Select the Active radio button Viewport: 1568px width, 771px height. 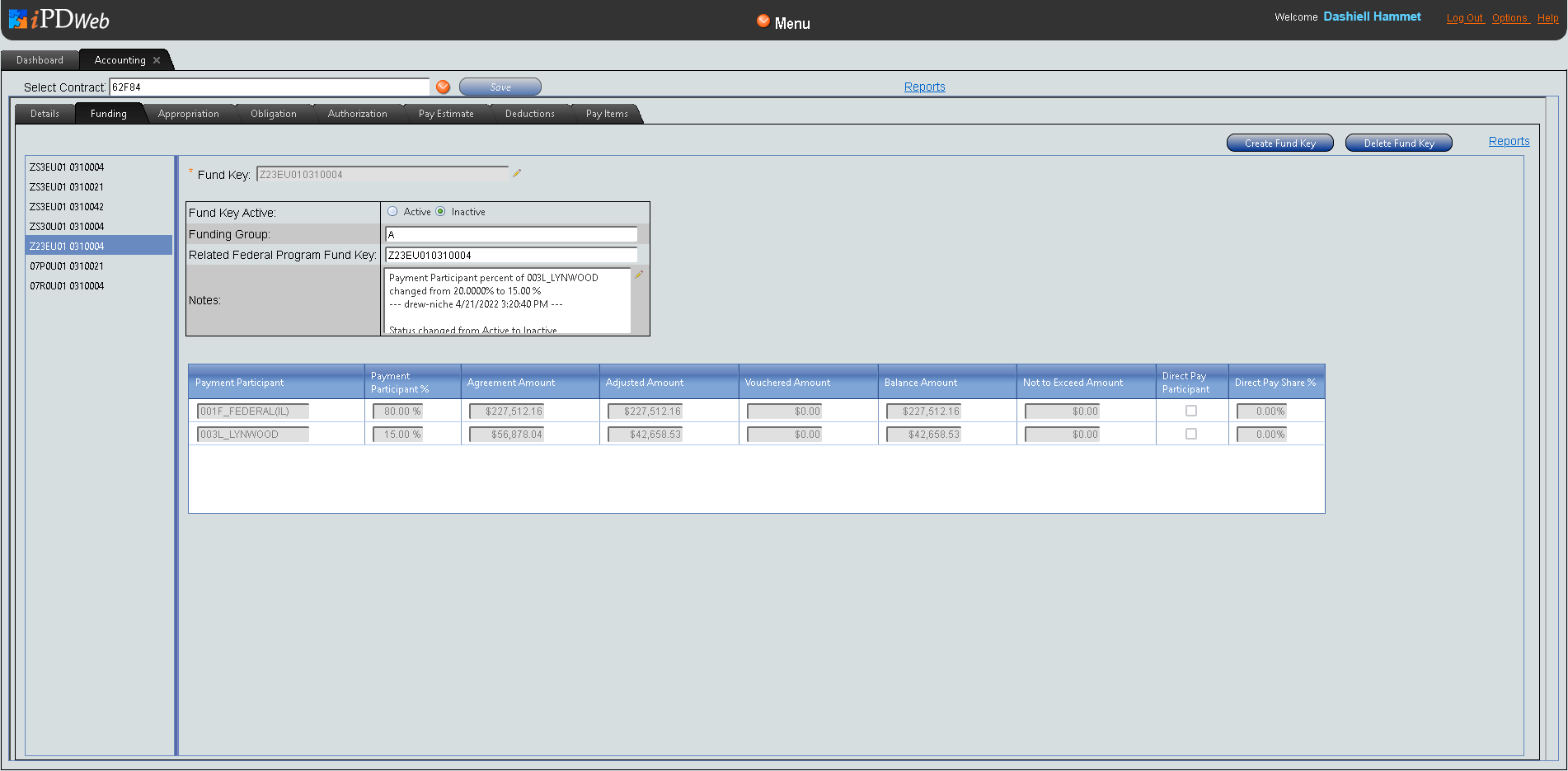point(392,212)
